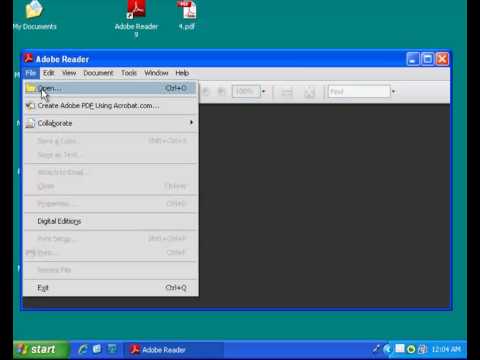Open the Help menu
Screen dimensions: 480x360
(x=182, y=73)
